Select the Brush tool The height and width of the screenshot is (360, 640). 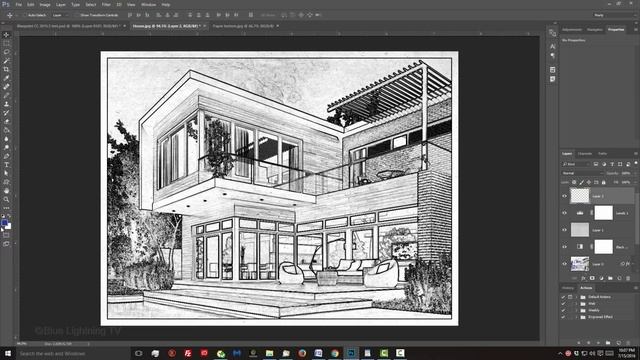(x=6, y=96)
